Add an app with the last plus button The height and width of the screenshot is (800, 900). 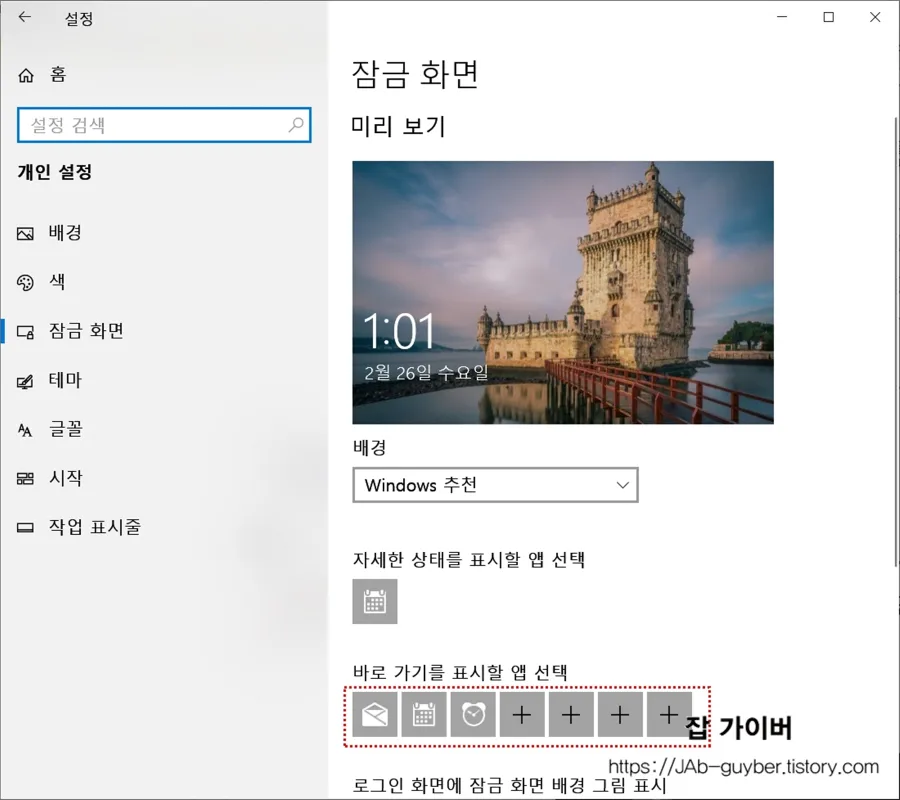(x=668, y=714)
